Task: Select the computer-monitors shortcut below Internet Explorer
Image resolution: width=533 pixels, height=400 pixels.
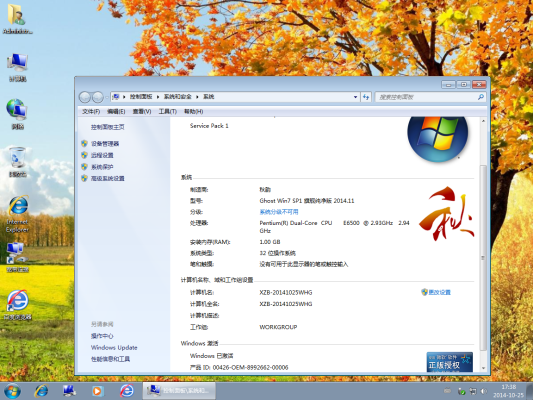Action: pos(17,257)
